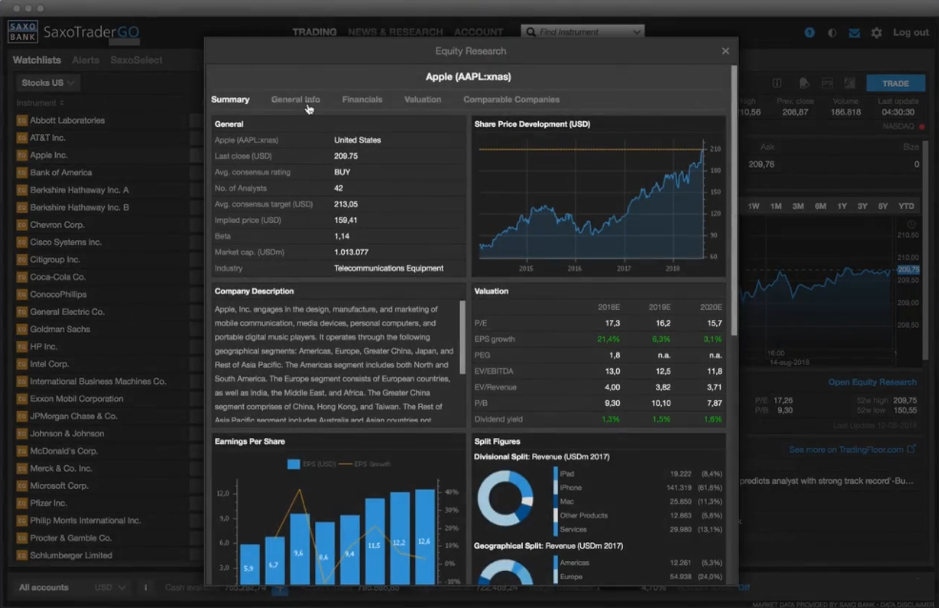Select the Alerts tab
939x608 pixels.
[x=86, y=60]
